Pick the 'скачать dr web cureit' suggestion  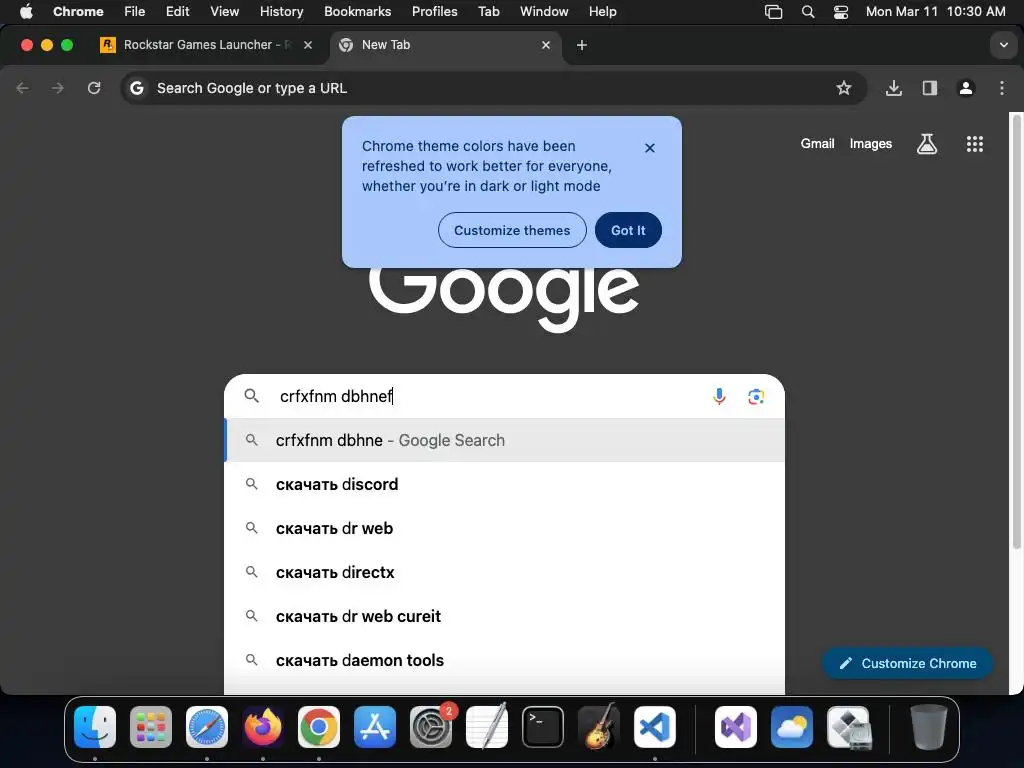click(x=504, y=616)
